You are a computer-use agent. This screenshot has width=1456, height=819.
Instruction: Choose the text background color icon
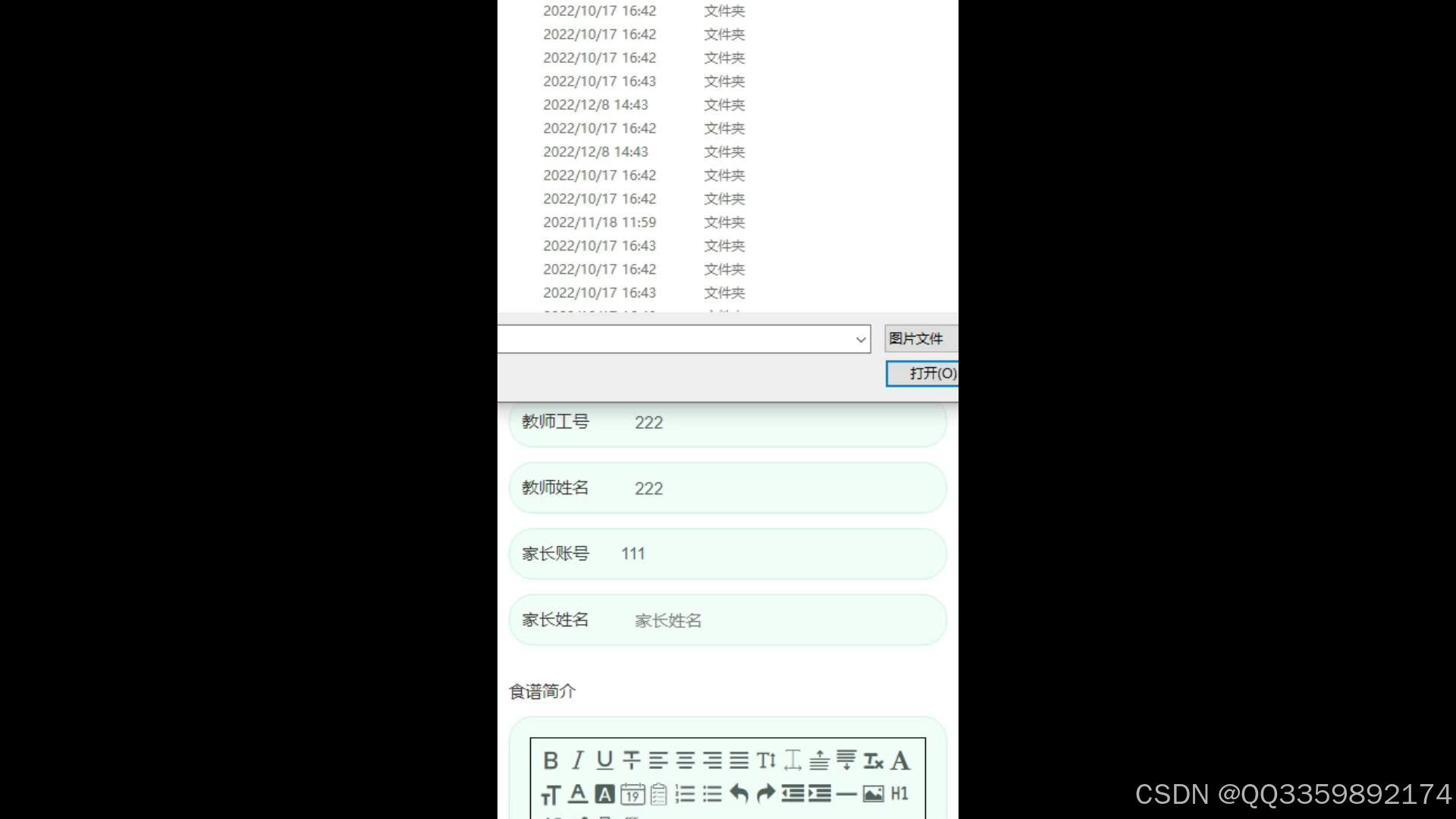[x=604, y=794]
